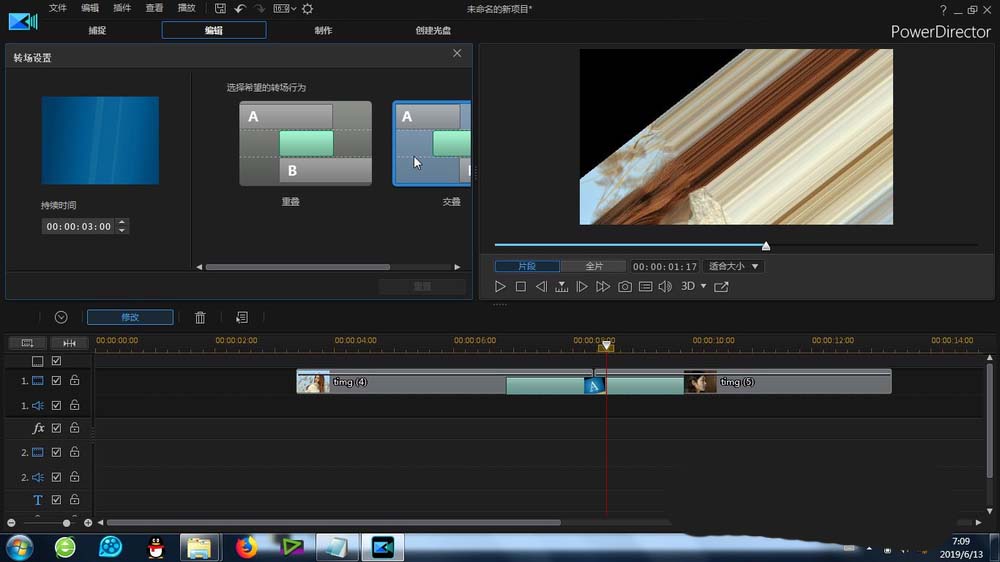The image size is (1000, 562).
Task: Toggle the lock on audio track 2
Action: click(74, 477)
